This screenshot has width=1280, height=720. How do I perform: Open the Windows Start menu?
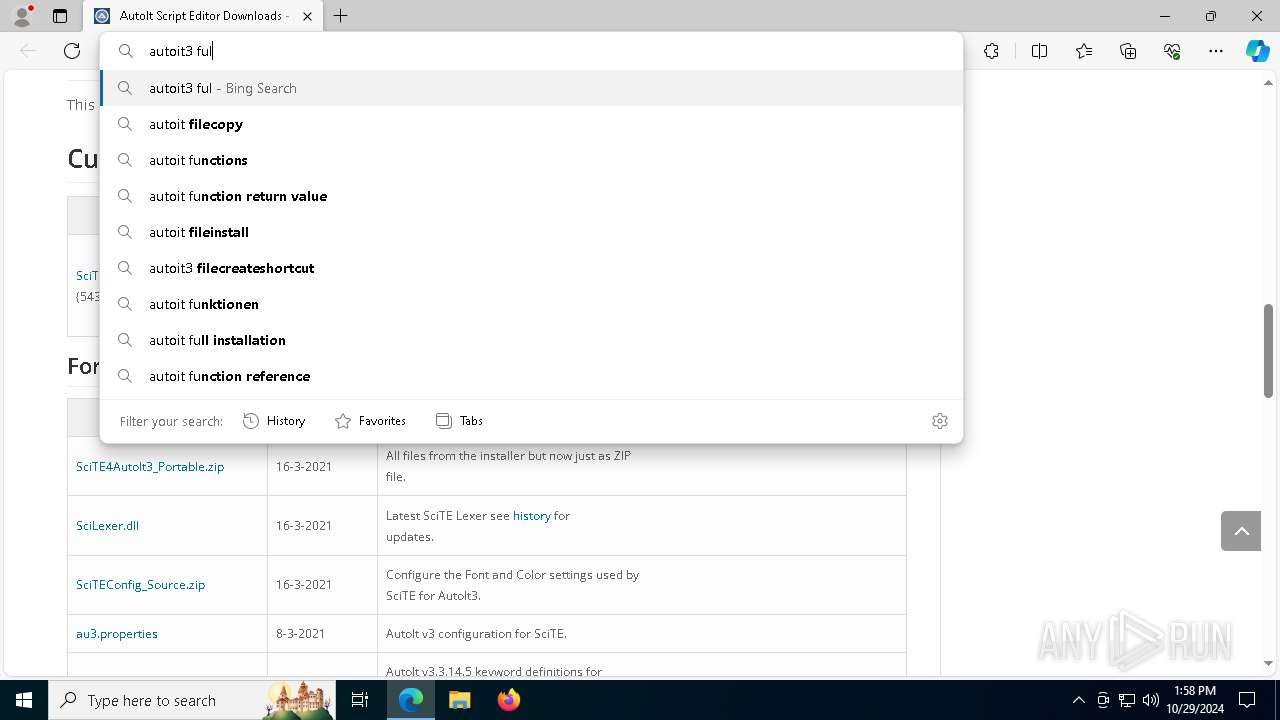24,700
